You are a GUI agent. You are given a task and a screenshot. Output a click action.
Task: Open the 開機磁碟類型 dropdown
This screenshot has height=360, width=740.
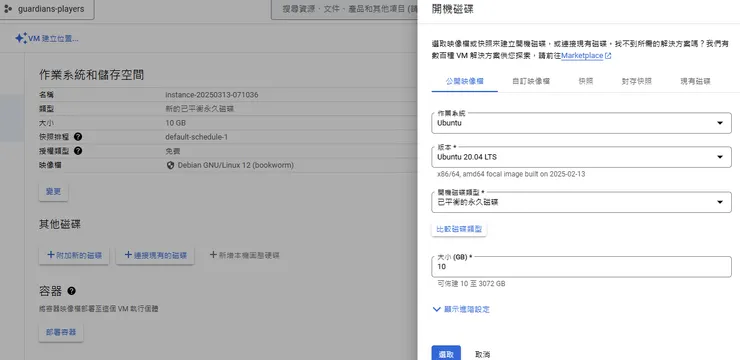click(x=581, y=202)
